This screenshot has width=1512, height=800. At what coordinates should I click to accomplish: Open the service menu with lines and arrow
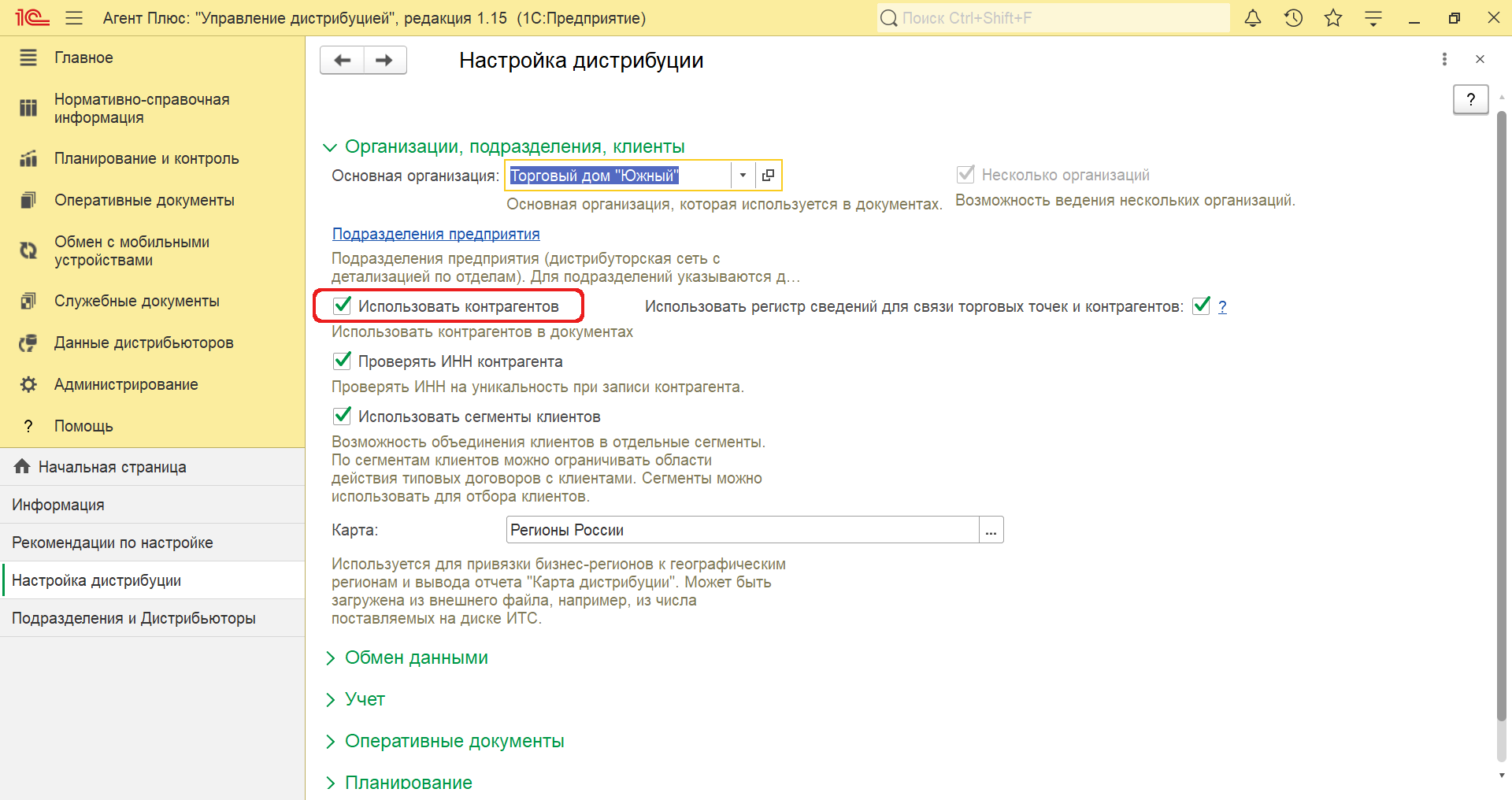point(1373,18)
